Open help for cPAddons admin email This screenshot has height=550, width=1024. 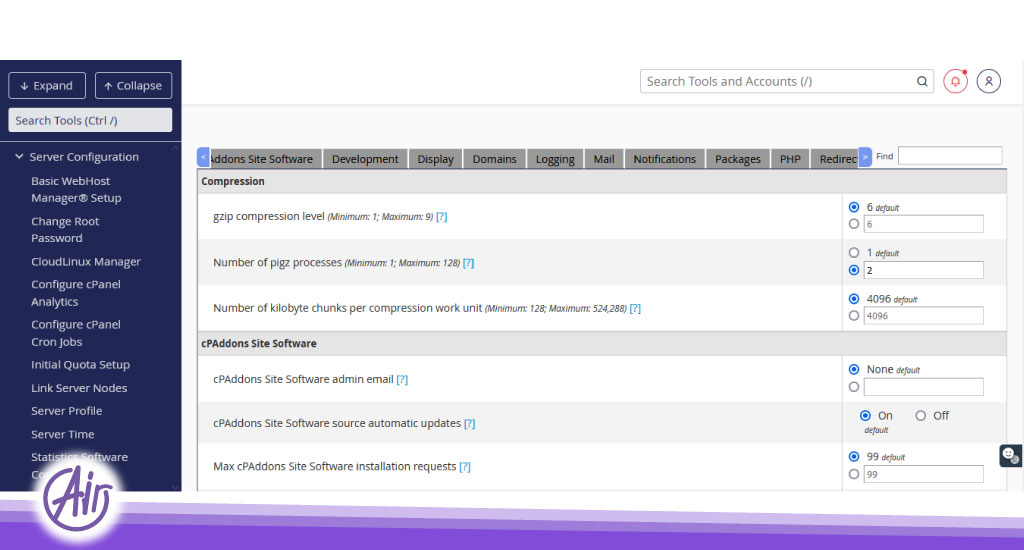click(x=402, y=380)
